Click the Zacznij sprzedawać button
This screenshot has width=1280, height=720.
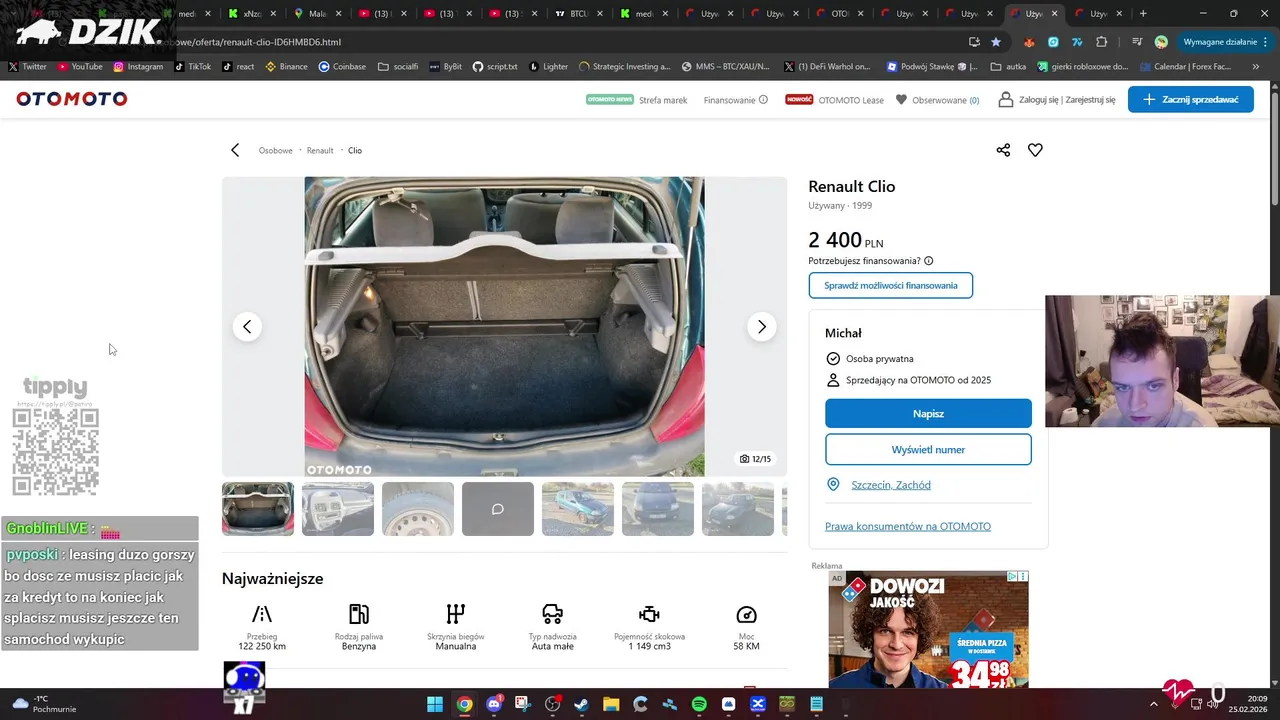click(x=1190, y=99)
